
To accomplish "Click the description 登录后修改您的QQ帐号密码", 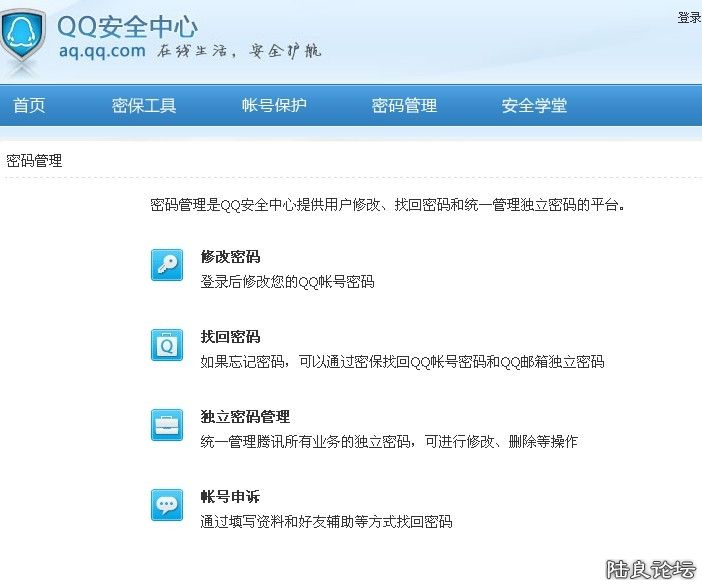I will [x=287, y=282].
